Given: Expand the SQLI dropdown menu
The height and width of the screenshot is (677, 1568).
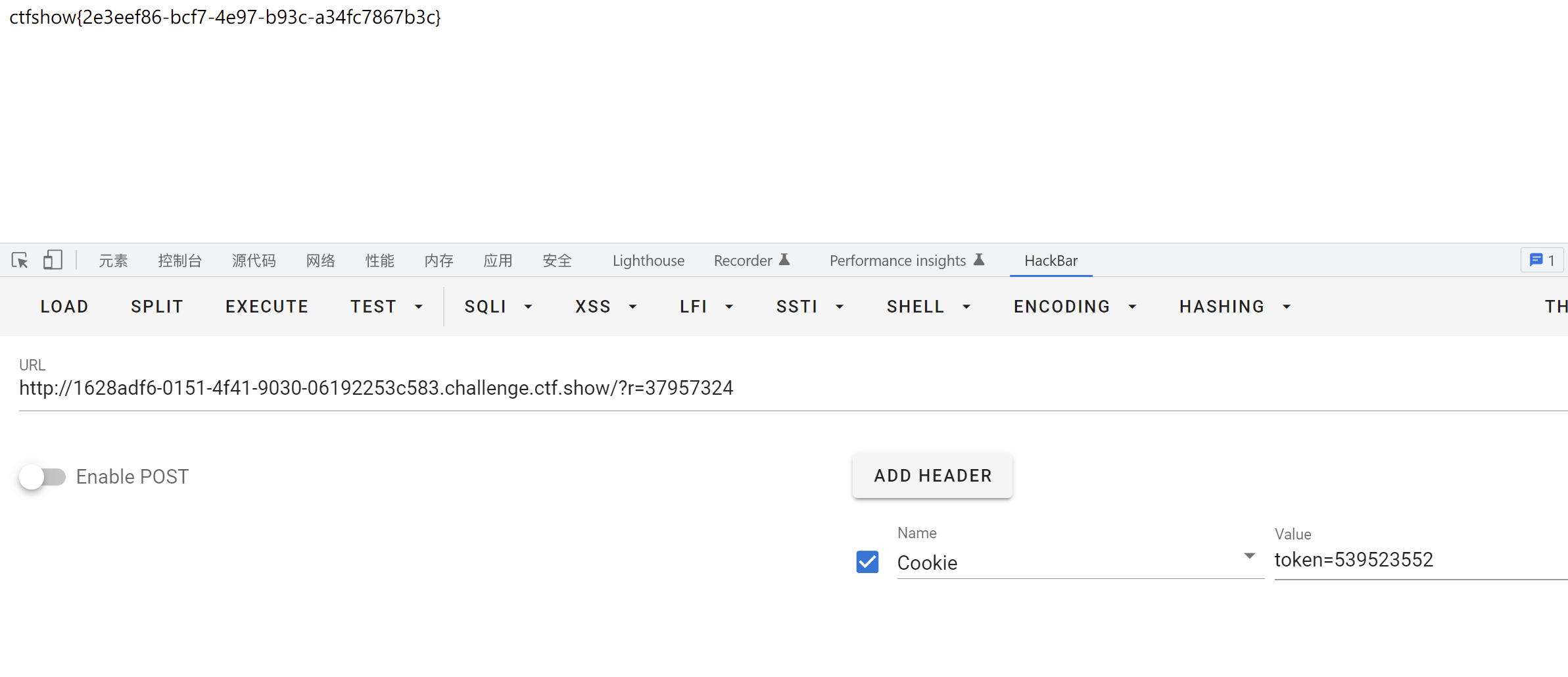Looking at the screenshot, I should tap(528, 307).
